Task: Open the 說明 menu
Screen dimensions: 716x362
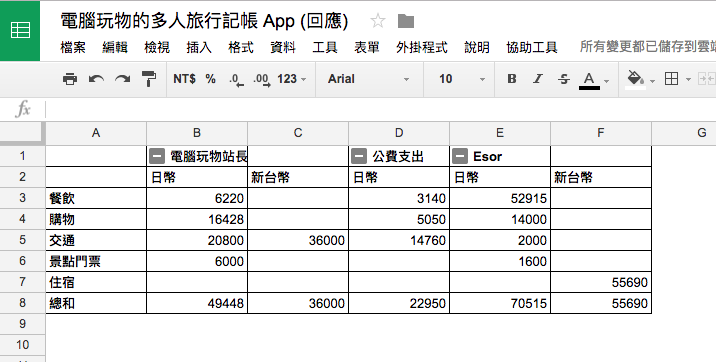Action: (x=477, y=47)
